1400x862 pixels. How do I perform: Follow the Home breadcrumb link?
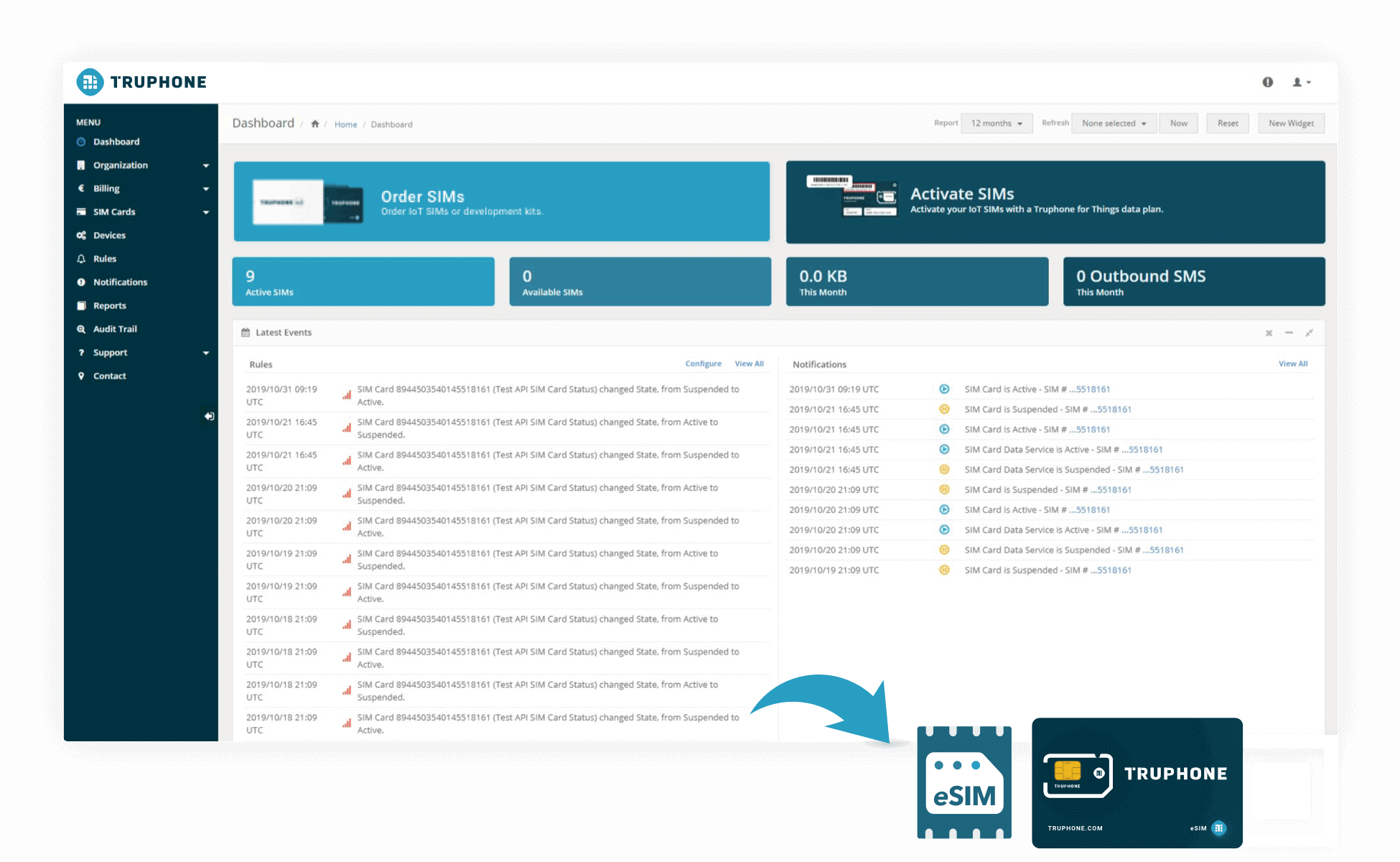click(x=345, y=124)
